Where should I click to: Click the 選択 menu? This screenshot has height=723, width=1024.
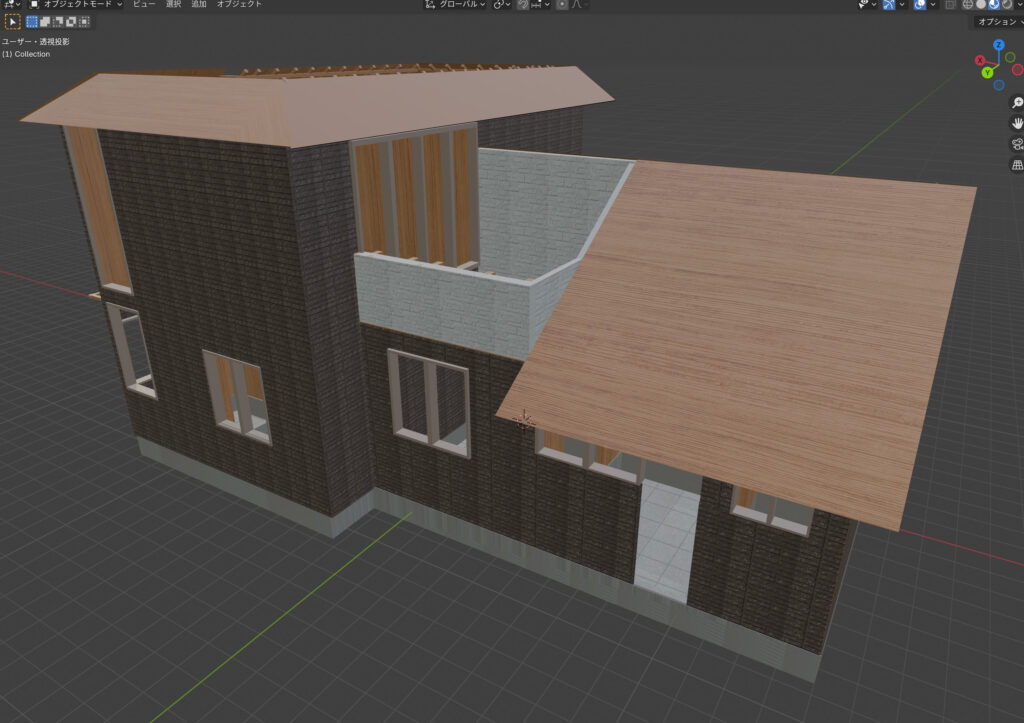click(x=173, y=4)
